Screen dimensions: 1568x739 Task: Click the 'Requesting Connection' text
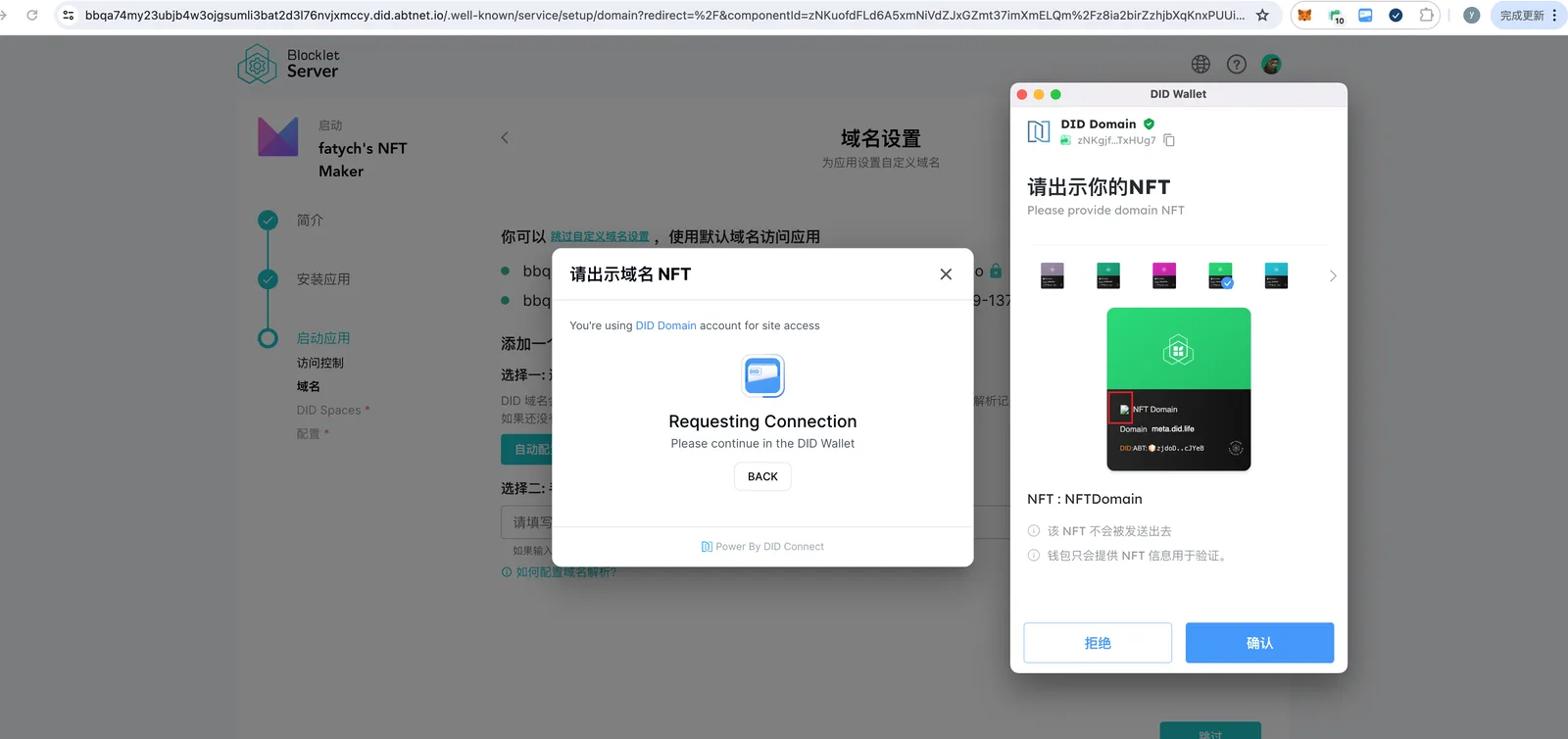(x=762, y=421)
